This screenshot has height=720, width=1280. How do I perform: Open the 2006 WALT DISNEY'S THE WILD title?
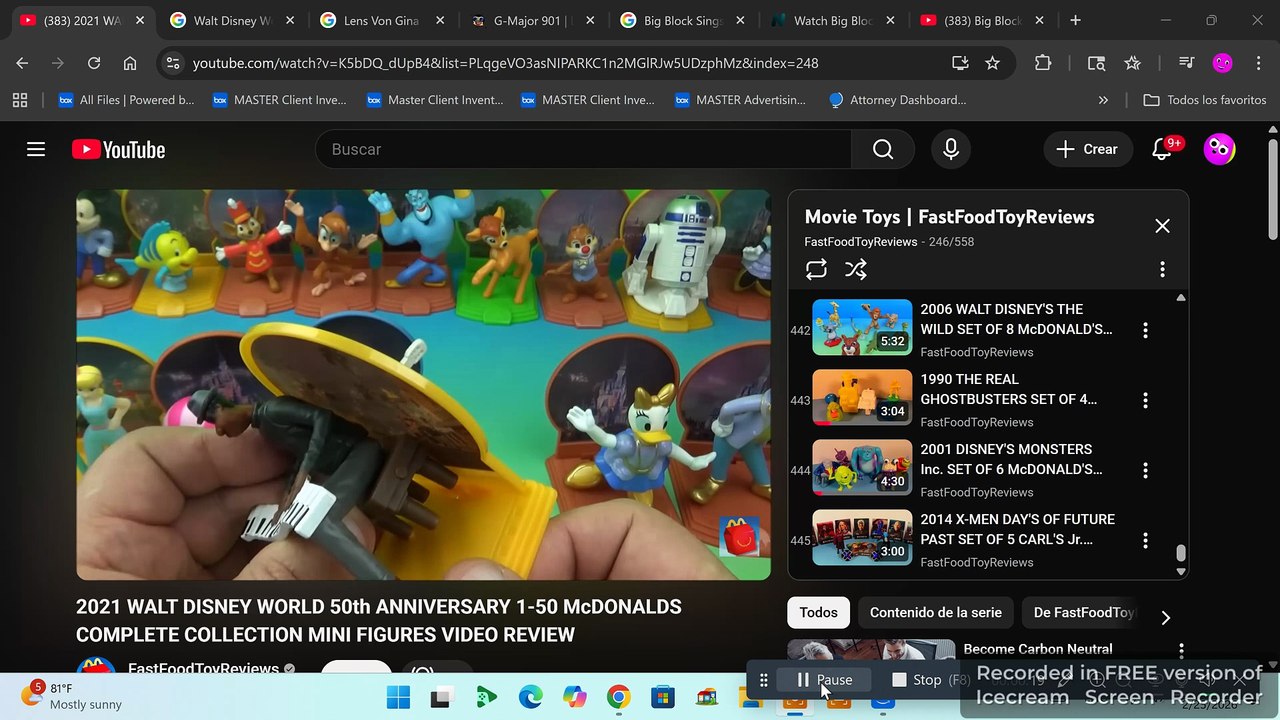point(1016,319)
